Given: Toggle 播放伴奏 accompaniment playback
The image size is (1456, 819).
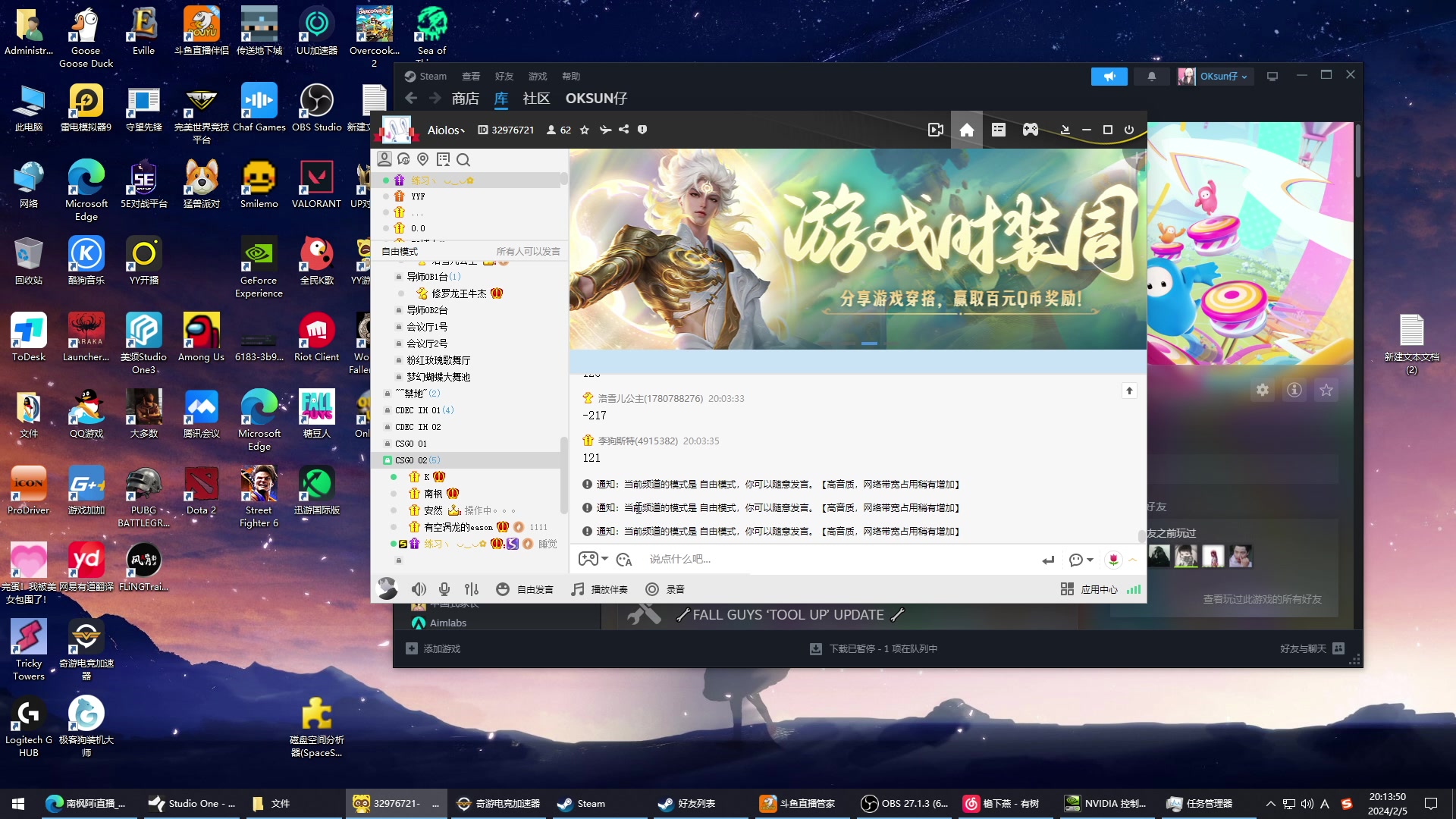Looking at the screenshot, I should [600, 589].
